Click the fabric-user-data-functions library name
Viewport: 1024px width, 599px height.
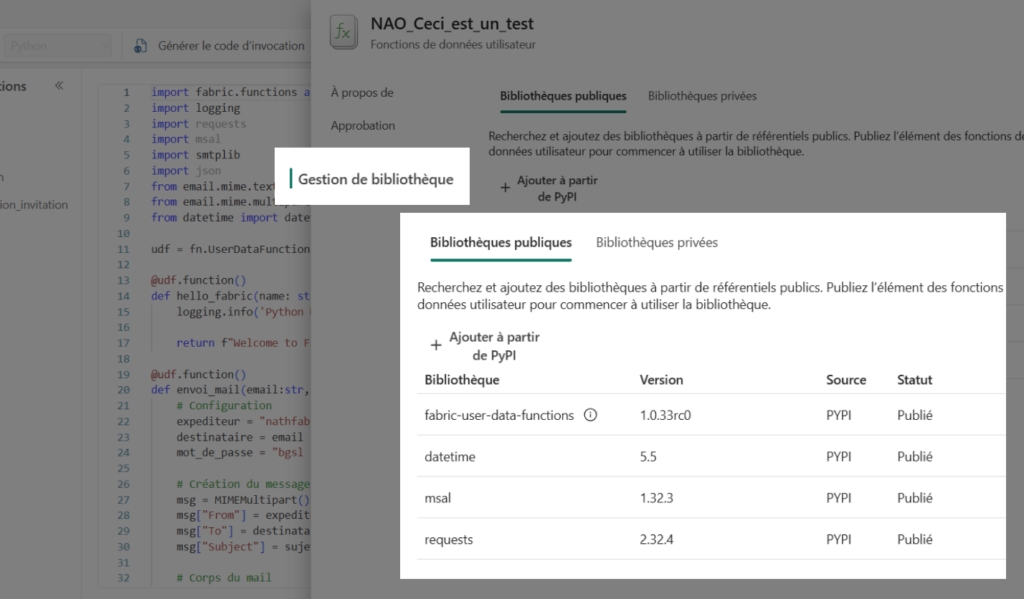[x=499, y=415]
